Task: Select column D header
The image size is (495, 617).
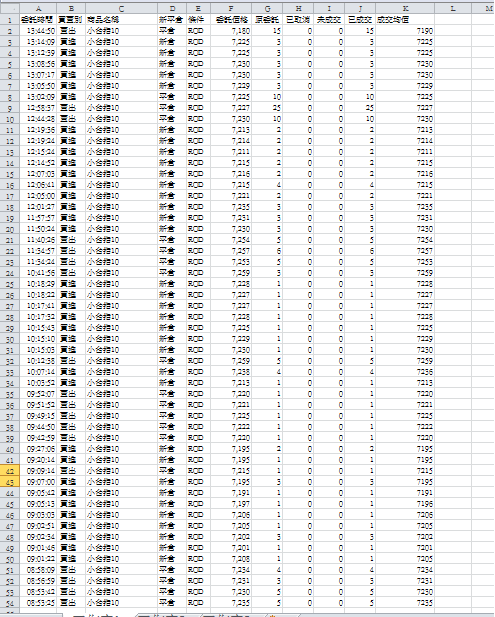Action: click(x=172, y=9)
